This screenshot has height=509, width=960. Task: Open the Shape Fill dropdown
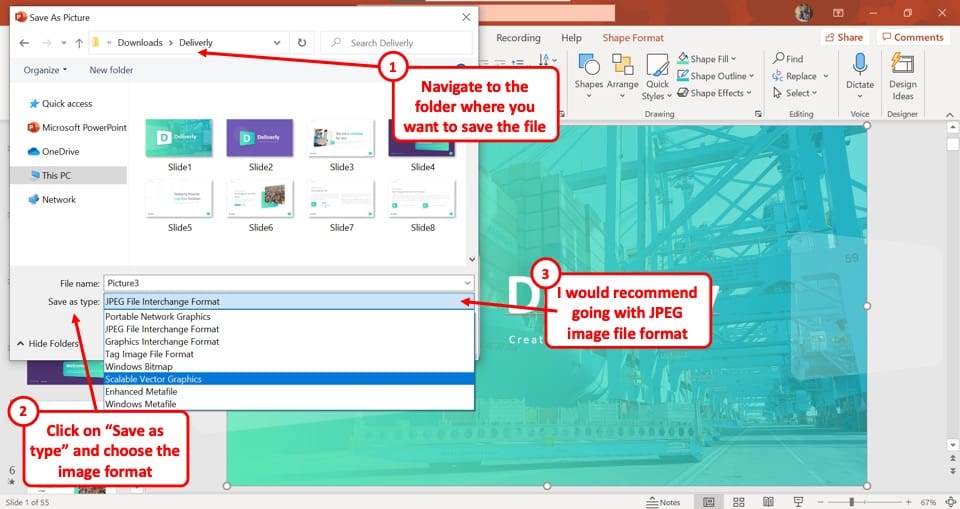pyautogui.click(x=707, y=59)
